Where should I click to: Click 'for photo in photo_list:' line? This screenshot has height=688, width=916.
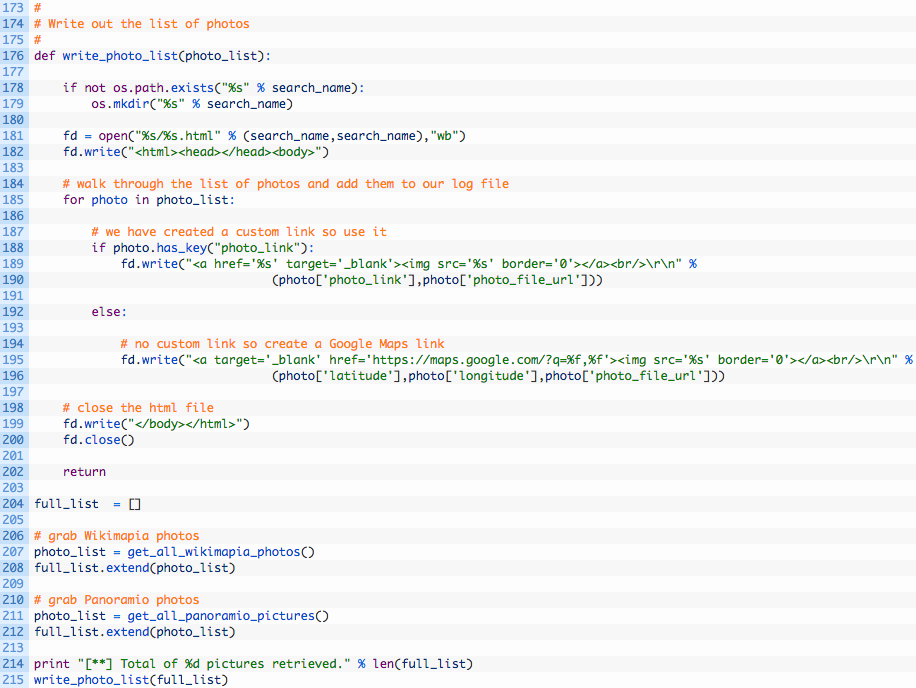tap(149, 200)
